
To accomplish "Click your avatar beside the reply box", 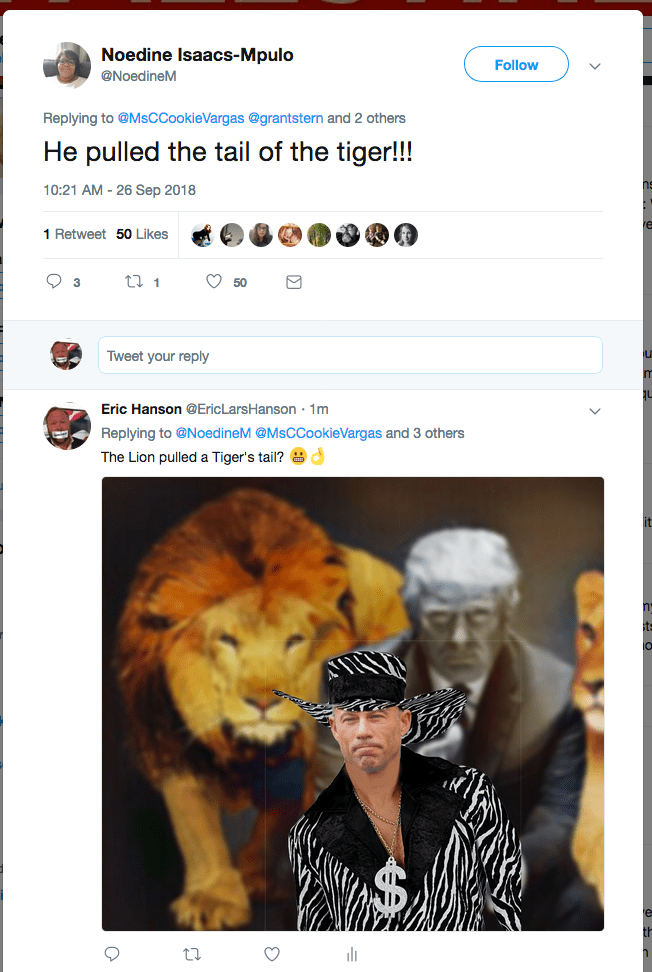I will click(x=66, y=355).
